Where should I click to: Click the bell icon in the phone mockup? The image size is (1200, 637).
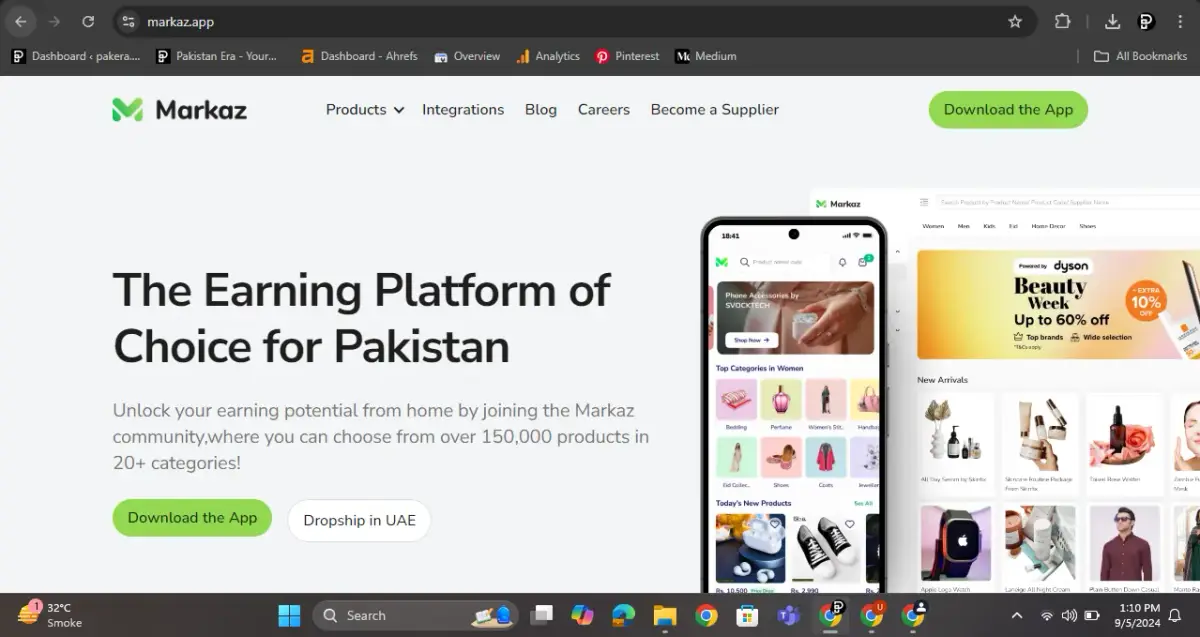point(842,262)
